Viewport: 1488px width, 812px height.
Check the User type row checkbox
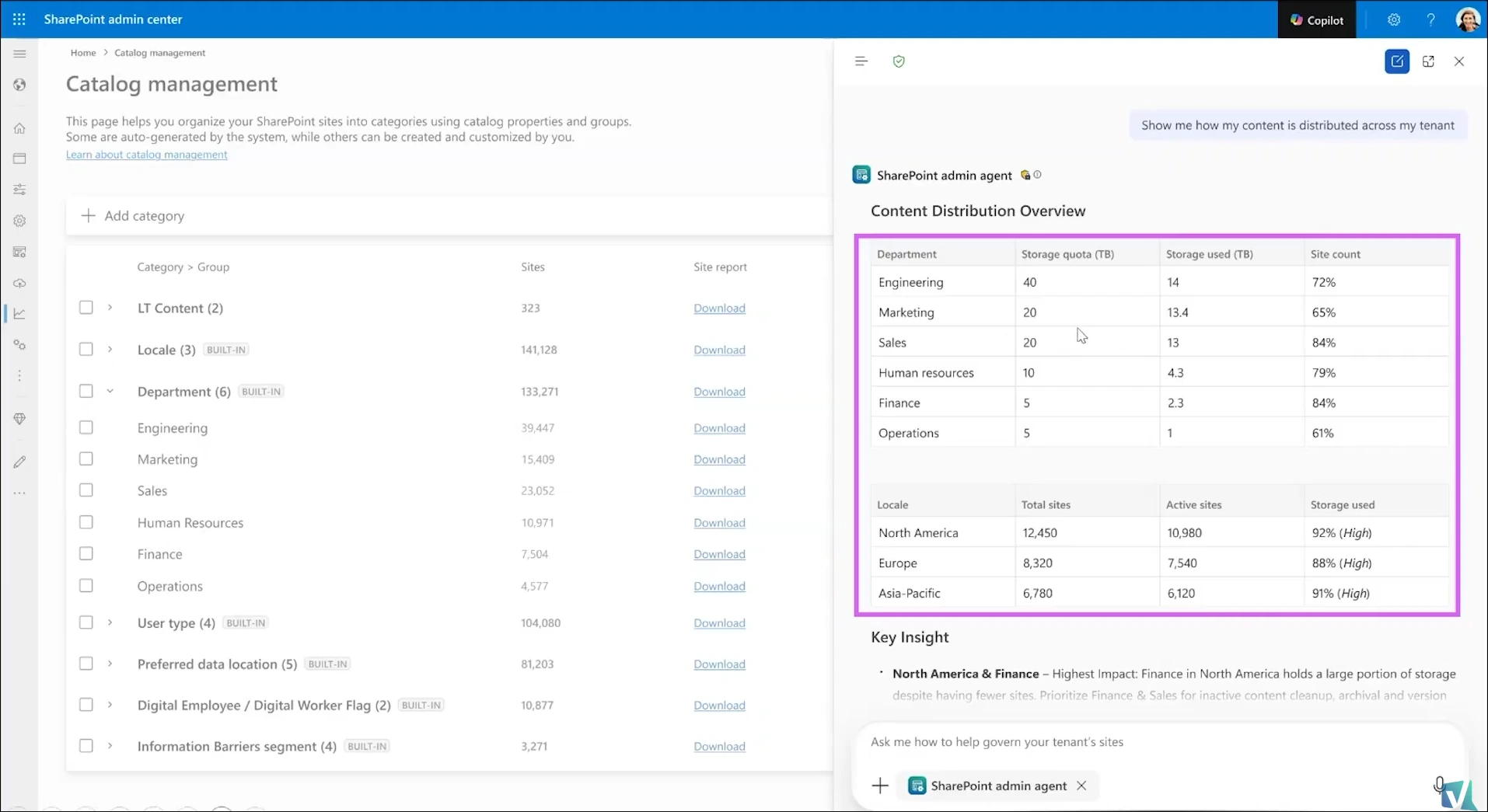[x=86, y=622]
